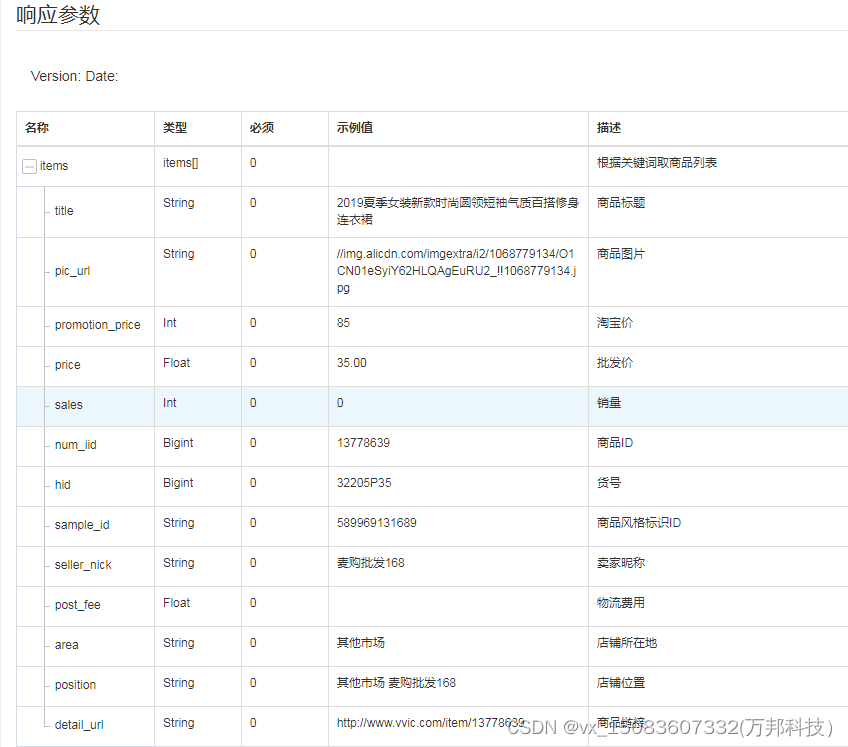Click the 'Bigint' type in the hid row
848x747 pixels.
point(178,483)
